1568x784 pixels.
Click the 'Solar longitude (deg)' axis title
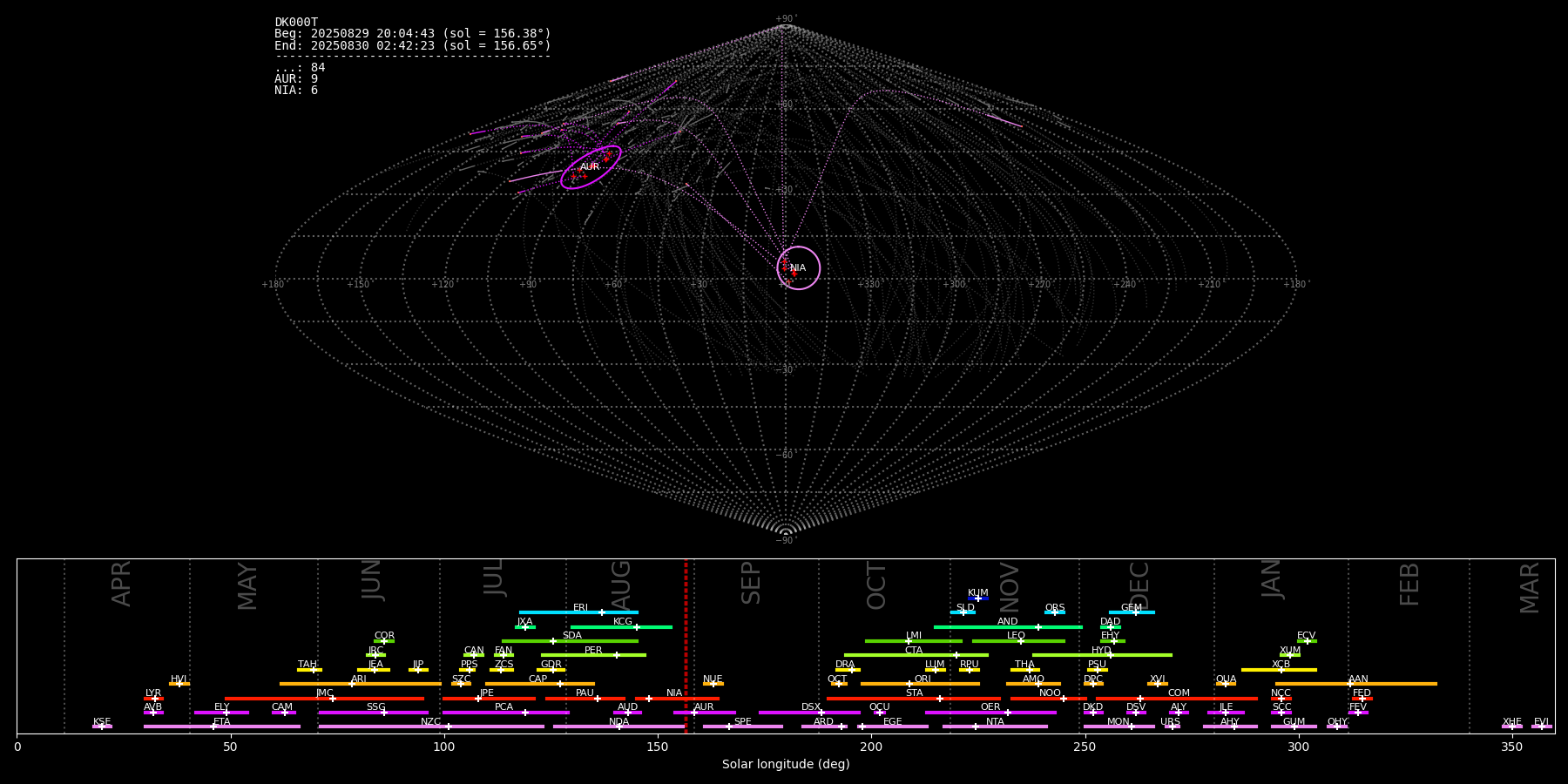786,765
